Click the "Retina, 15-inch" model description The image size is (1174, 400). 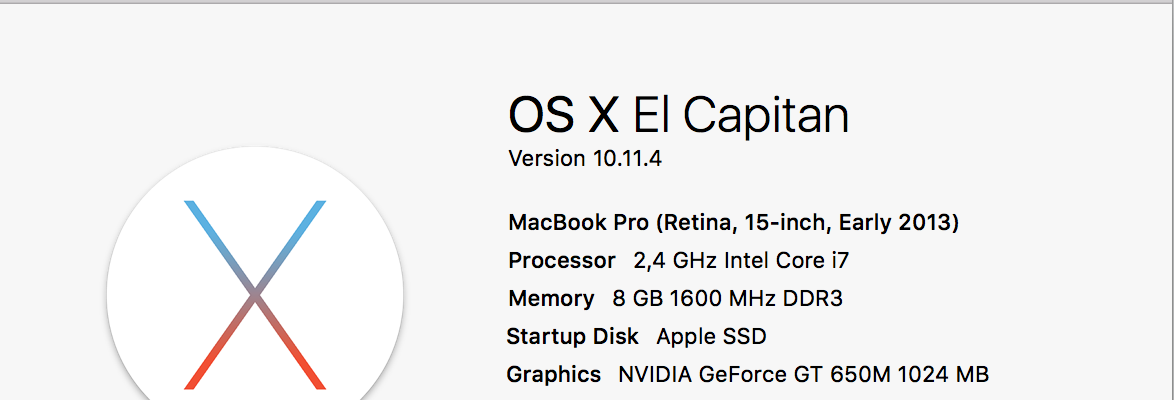(x=743, y=223)
